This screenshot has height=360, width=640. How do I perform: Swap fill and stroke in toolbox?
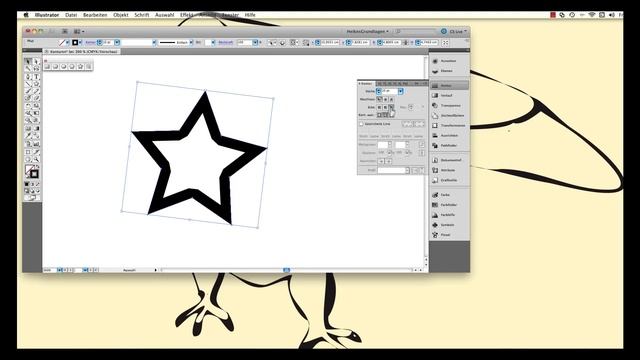tap(37, 167)
